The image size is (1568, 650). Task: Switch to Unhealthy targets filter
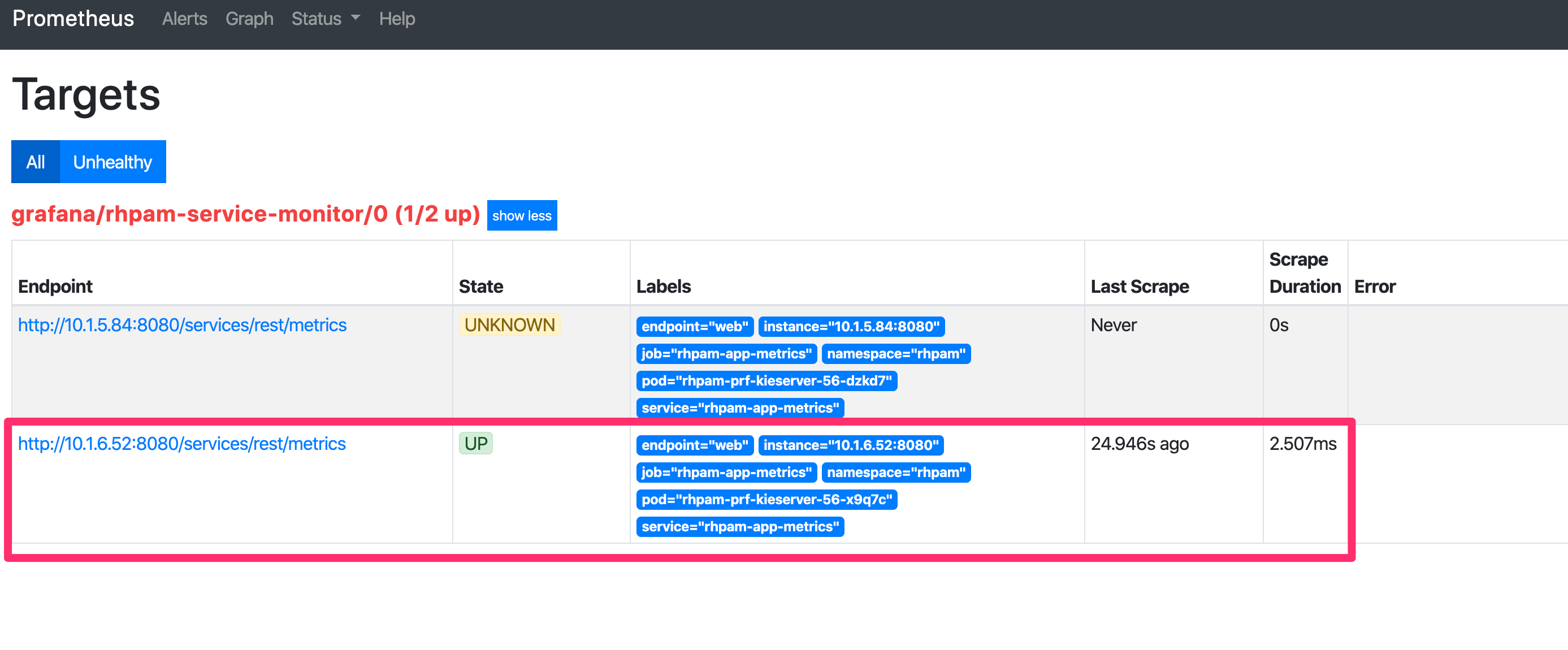pos(112,162)
